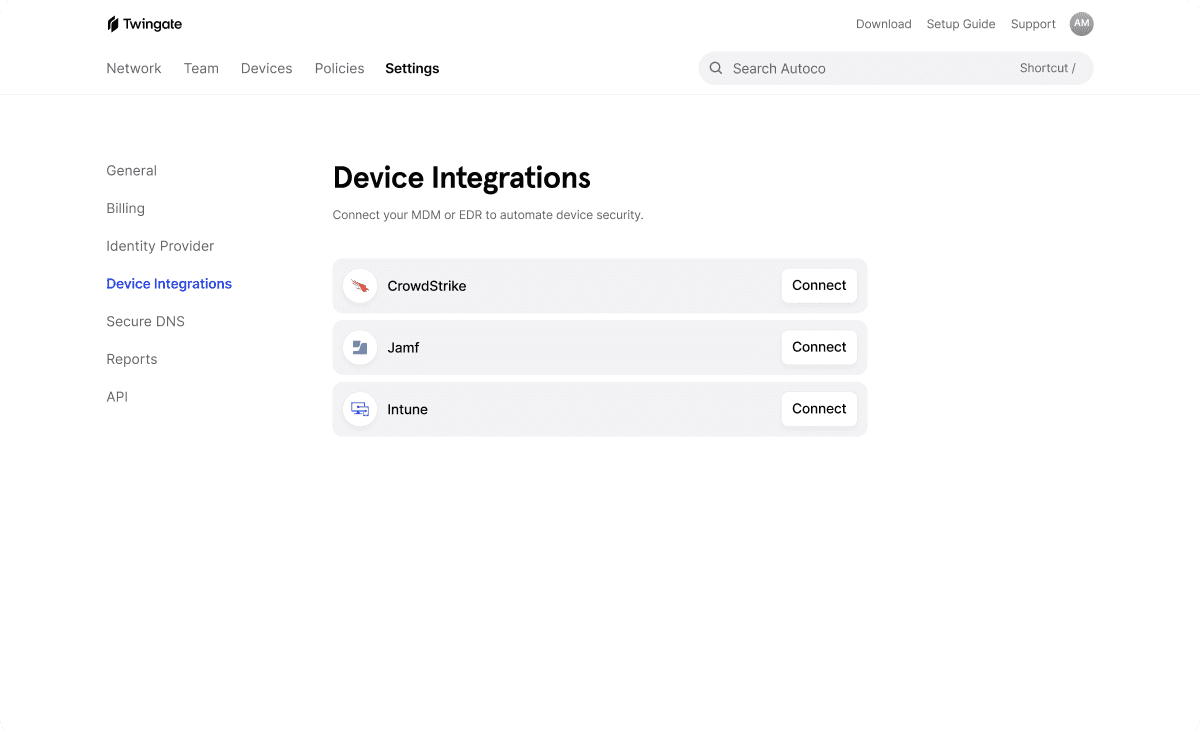Click the Device Integrations heading
The width and height of the screenshot is (1200, 735).
(462, 178)
